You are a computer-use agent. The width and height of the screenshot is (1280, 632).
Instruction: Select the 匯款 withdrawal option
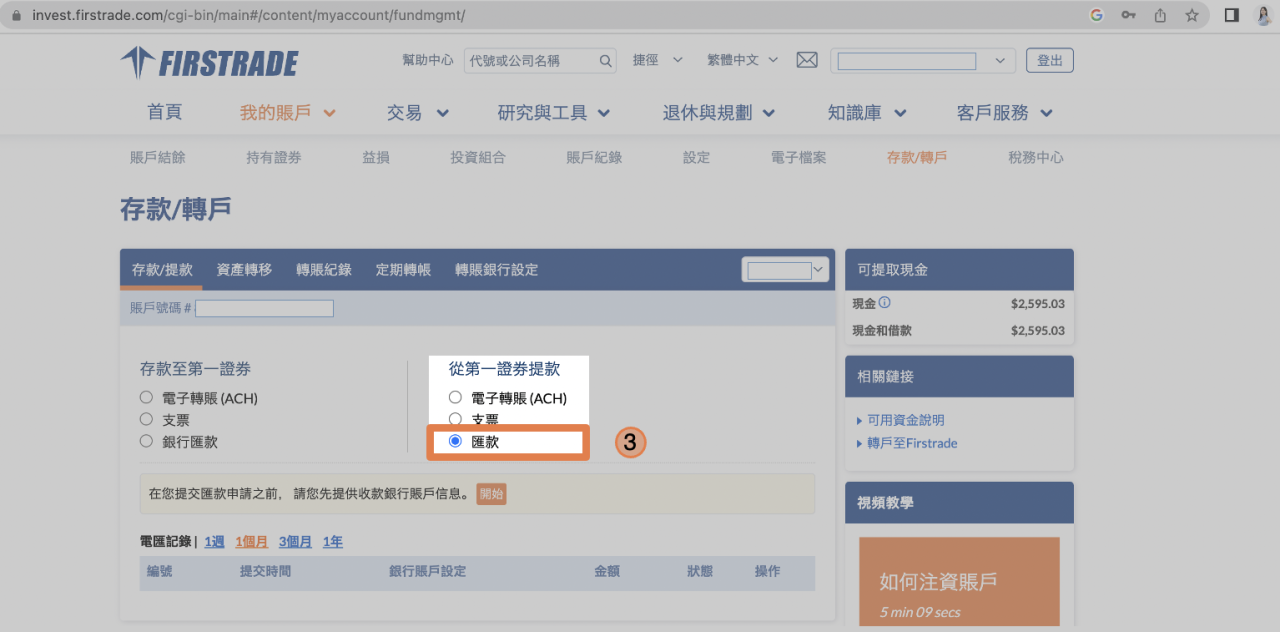pyautogui.click(x=455, y=441)
